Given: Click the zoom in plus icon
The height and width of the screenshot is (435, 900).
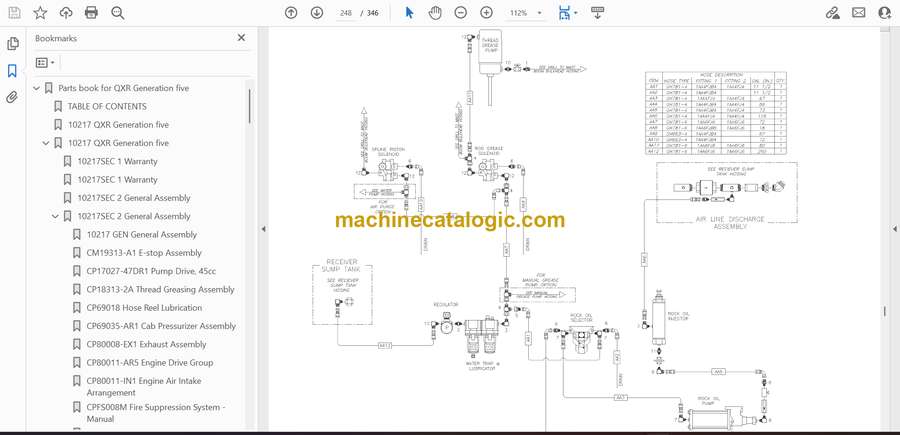Looking at the screenshot, I should click(x=486, y=13).
